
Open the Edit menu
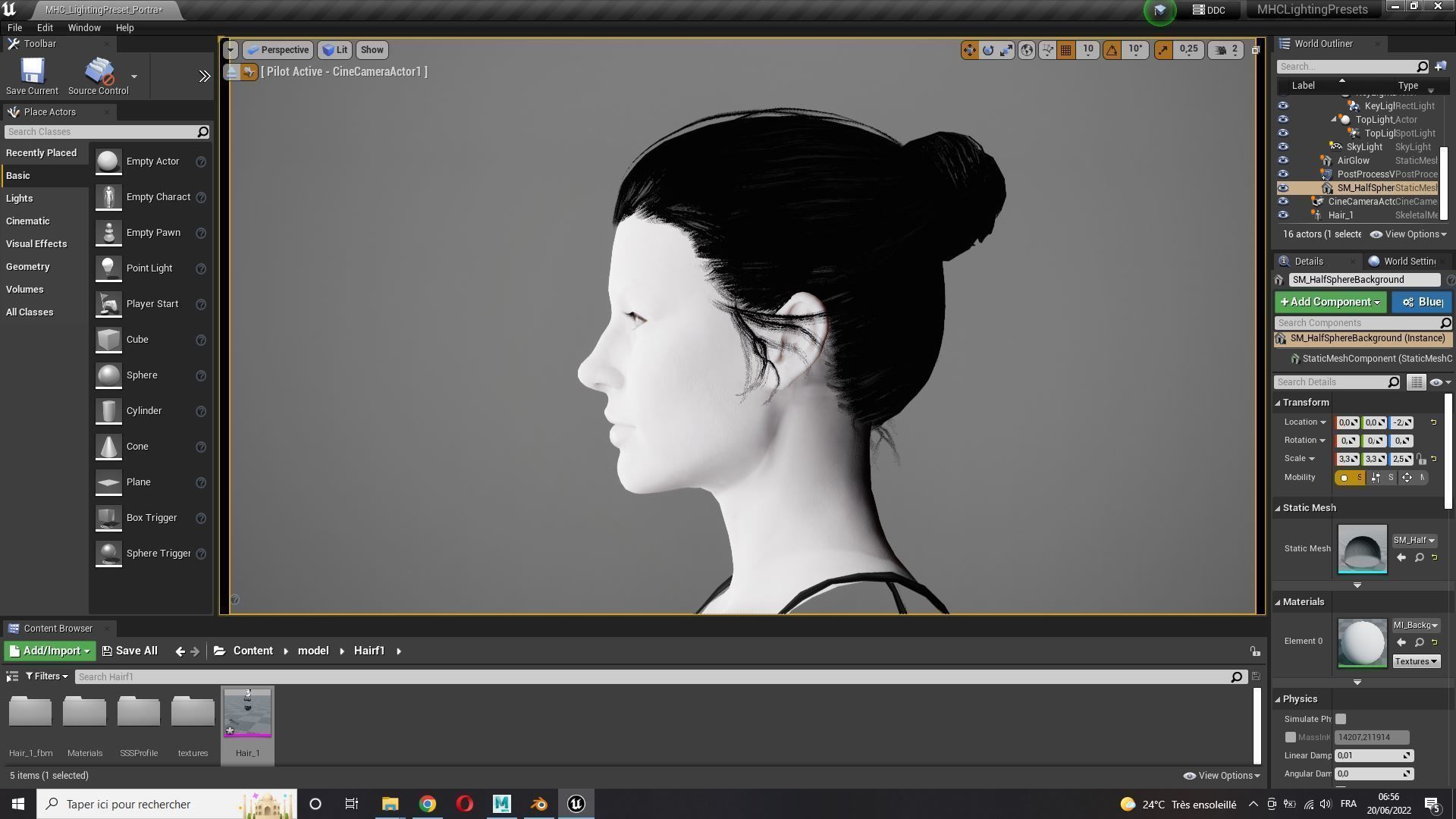(x=45, y=28)
